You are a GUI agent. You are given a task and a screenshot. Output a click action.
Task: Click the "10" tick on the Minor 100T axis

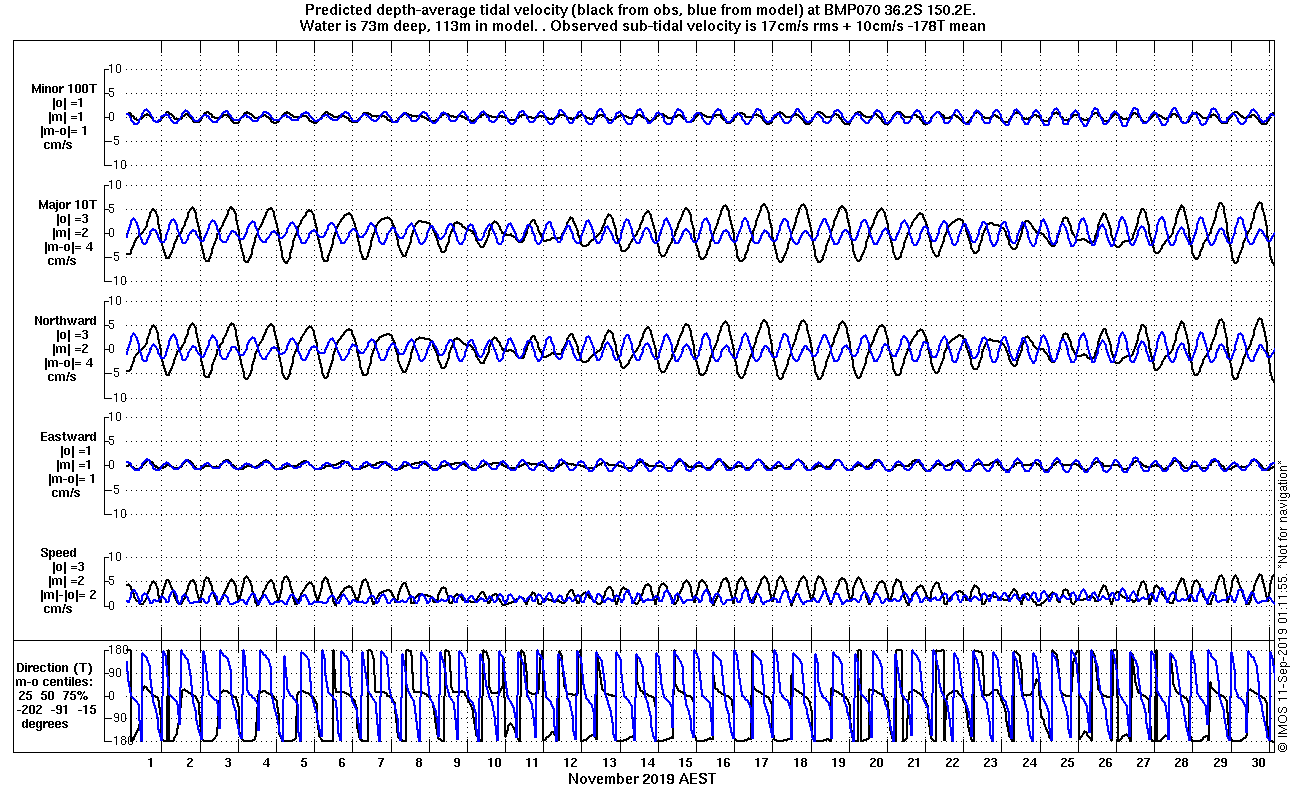pos(114,69)
